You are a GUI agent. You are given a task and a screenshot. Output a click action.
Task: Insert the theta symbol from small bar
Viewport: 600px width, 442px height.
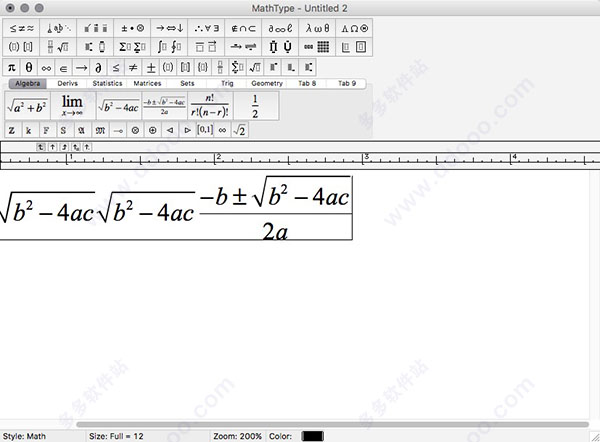pos(29,68)
